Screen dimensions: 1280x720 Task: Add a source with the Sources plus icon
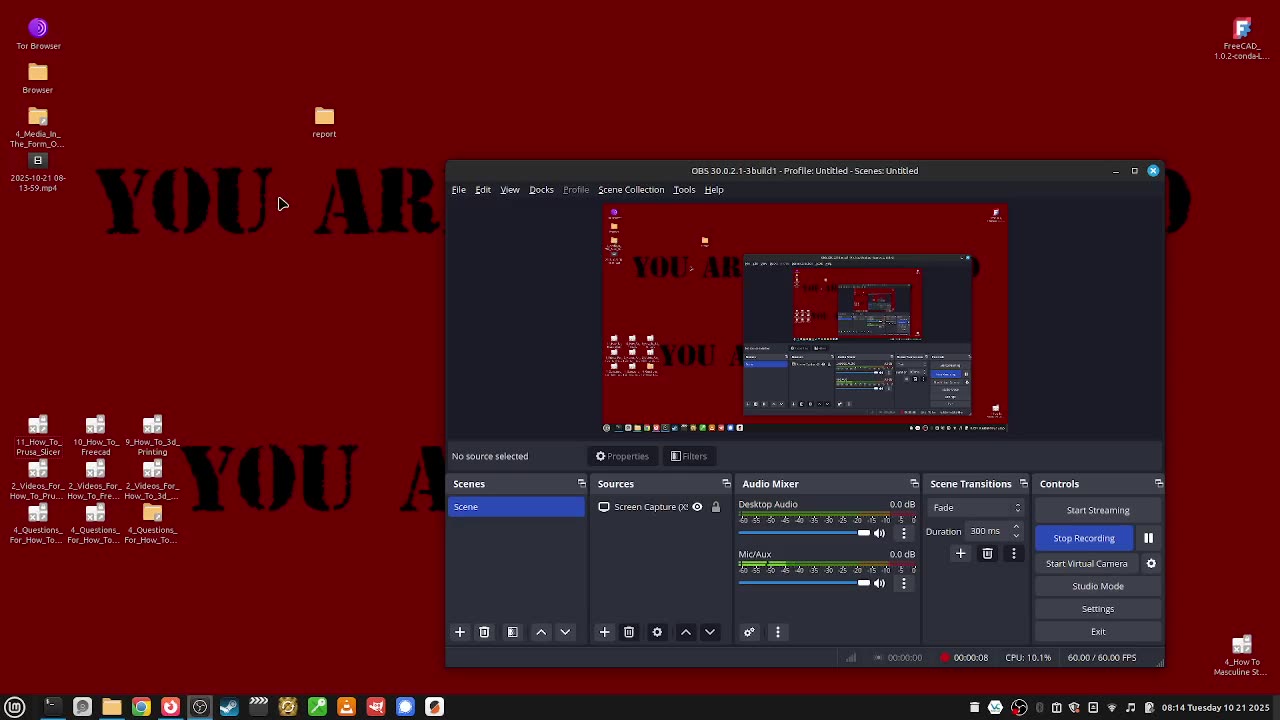(604, 632)
